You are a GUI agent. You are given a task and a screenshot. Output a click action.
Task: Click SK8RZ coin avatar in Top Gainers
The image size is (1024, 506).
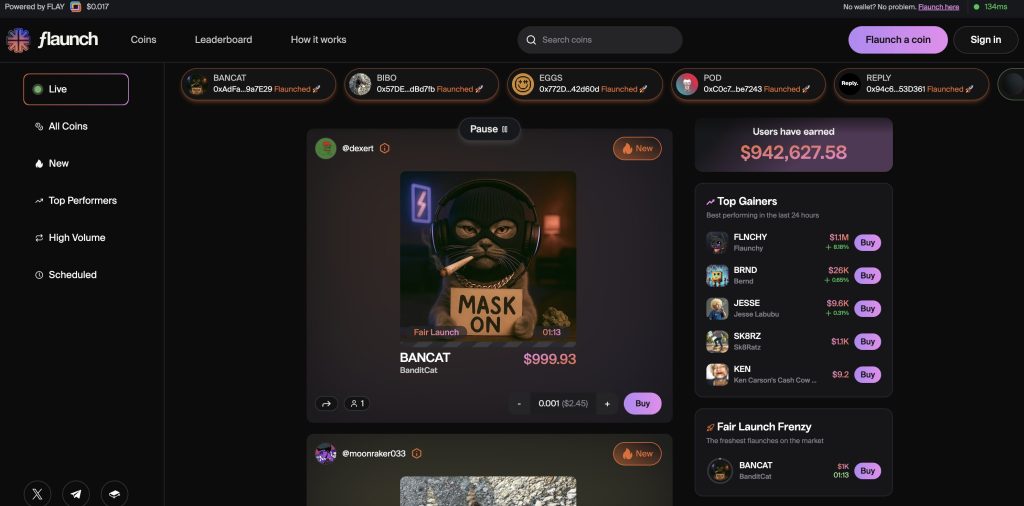click(717, 341)
